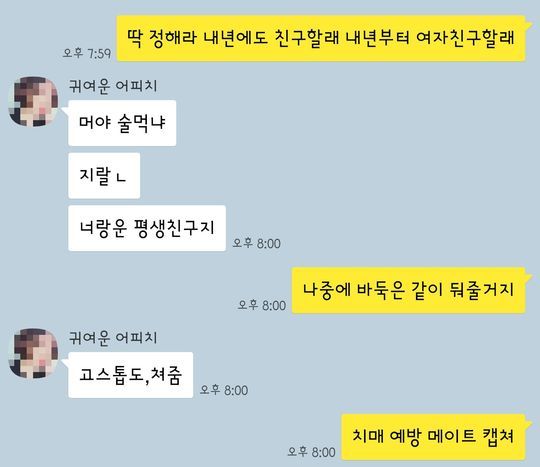Click the timestamp next to 너랑은 평생친구지

coord(257,243)
